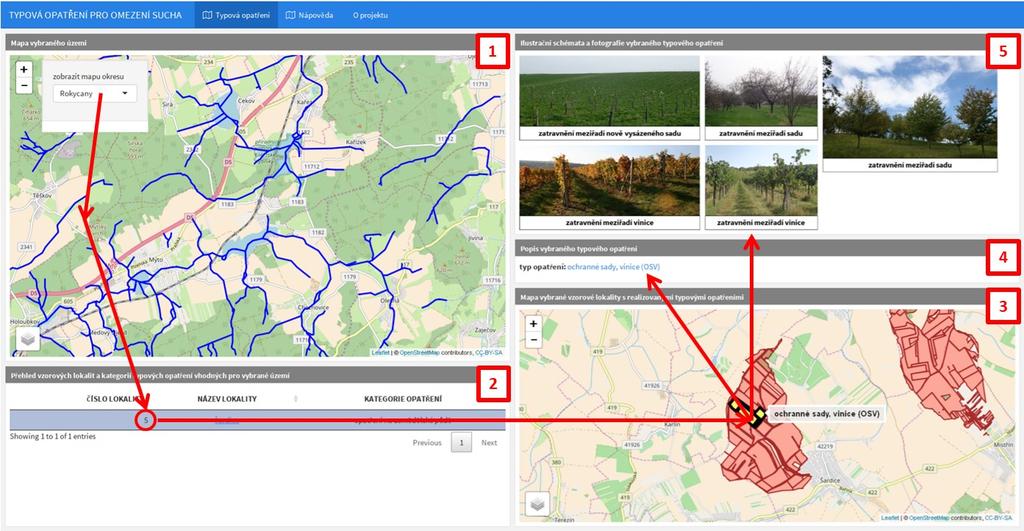
Task: Zoom out on the sample locality map
Action: click(534, 340)
